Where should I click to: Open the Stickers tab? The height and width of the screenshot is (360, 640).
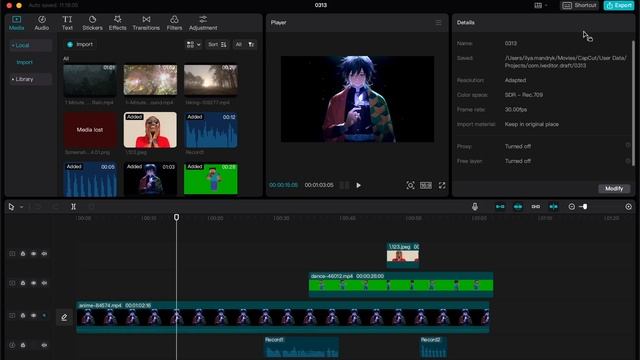93,23
